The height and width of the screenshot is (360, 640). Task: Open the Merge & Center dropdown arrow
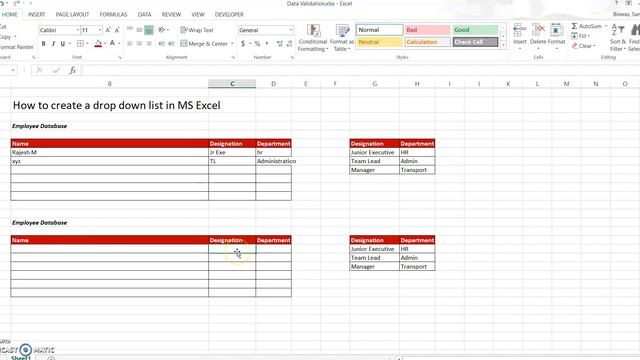click(232, 44)
